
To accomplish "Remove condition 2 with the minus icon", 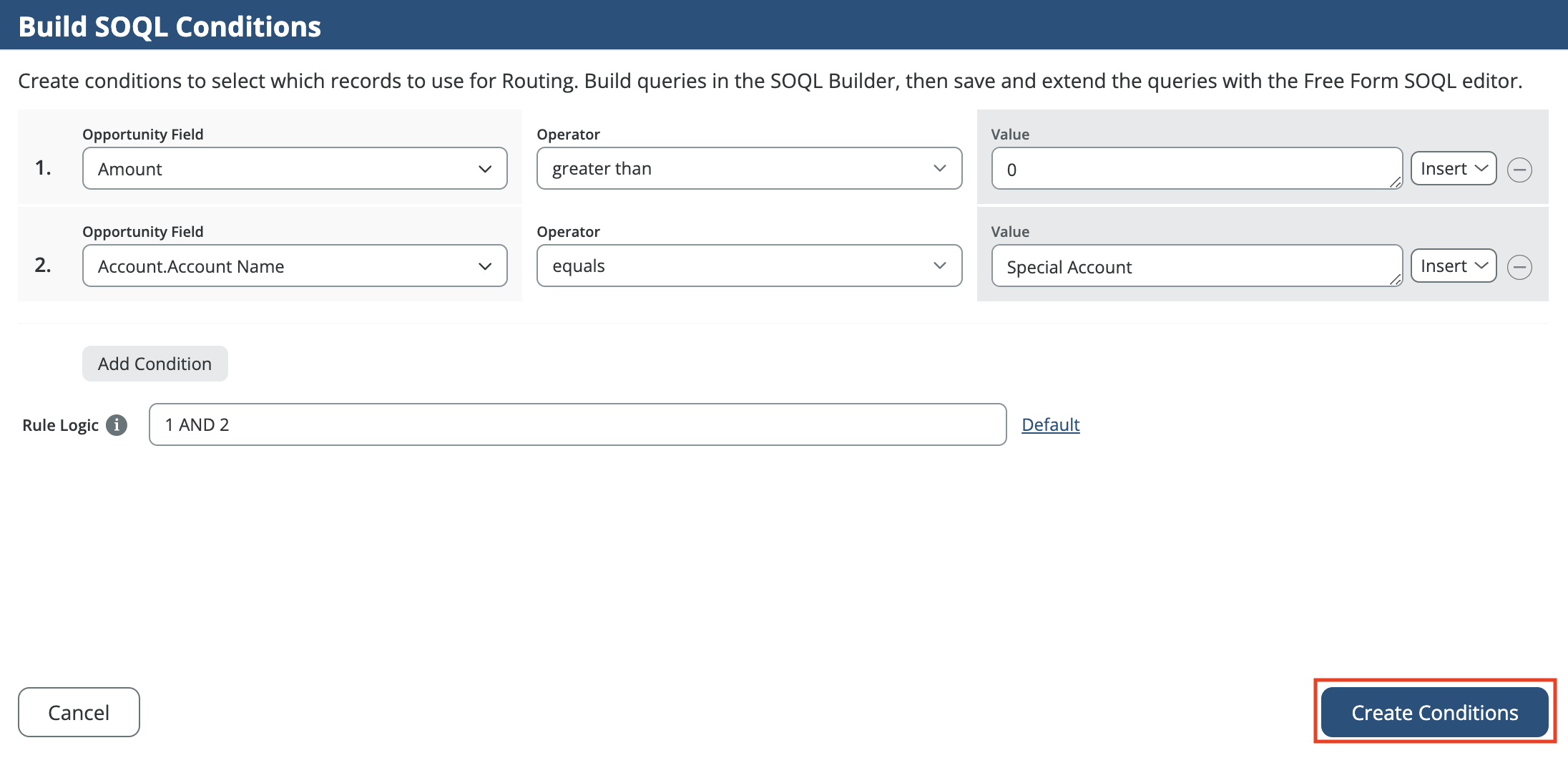I will point(1519,267).
